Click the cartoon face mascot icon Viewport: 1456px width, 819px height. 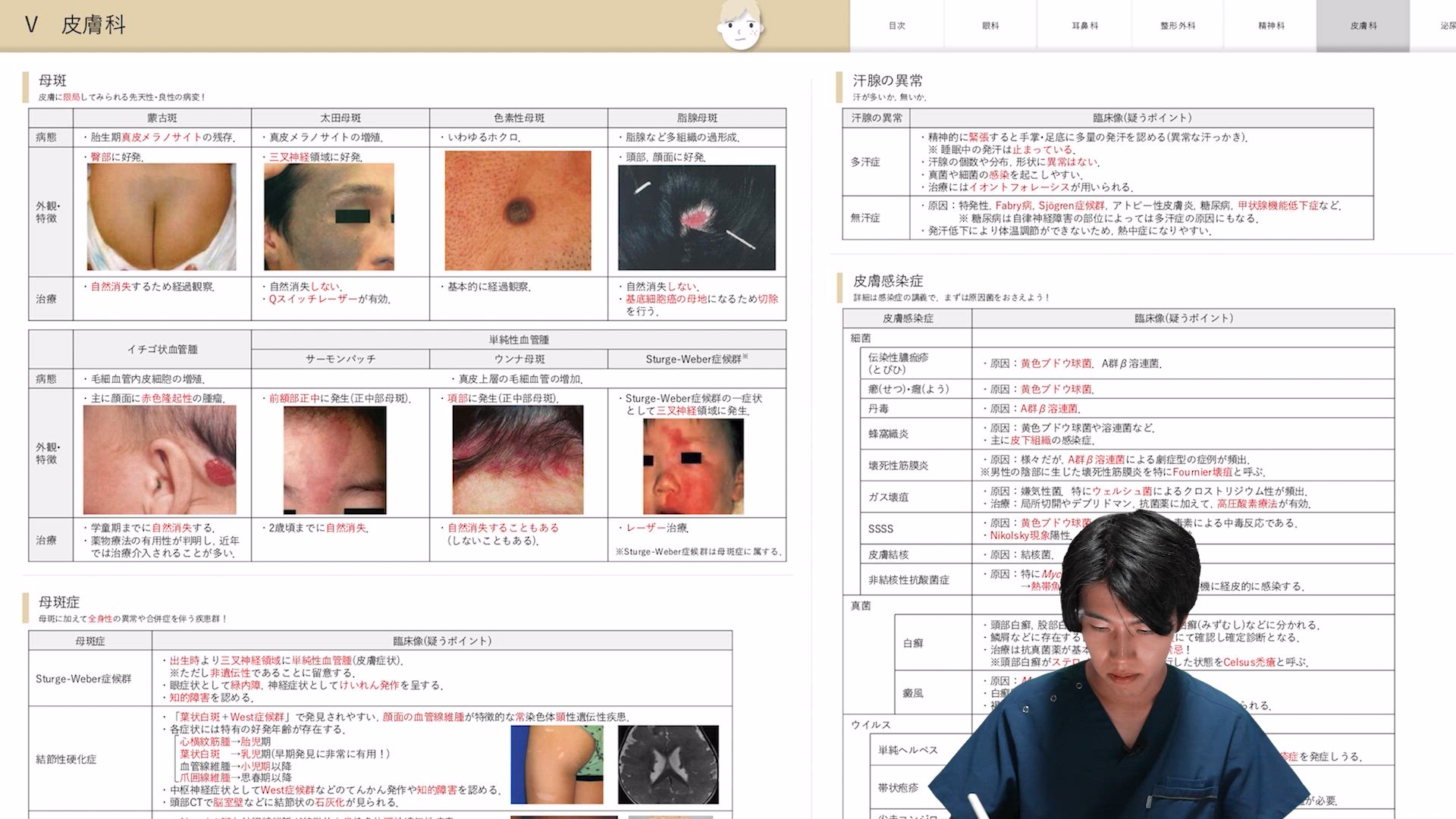click(739, 26)
